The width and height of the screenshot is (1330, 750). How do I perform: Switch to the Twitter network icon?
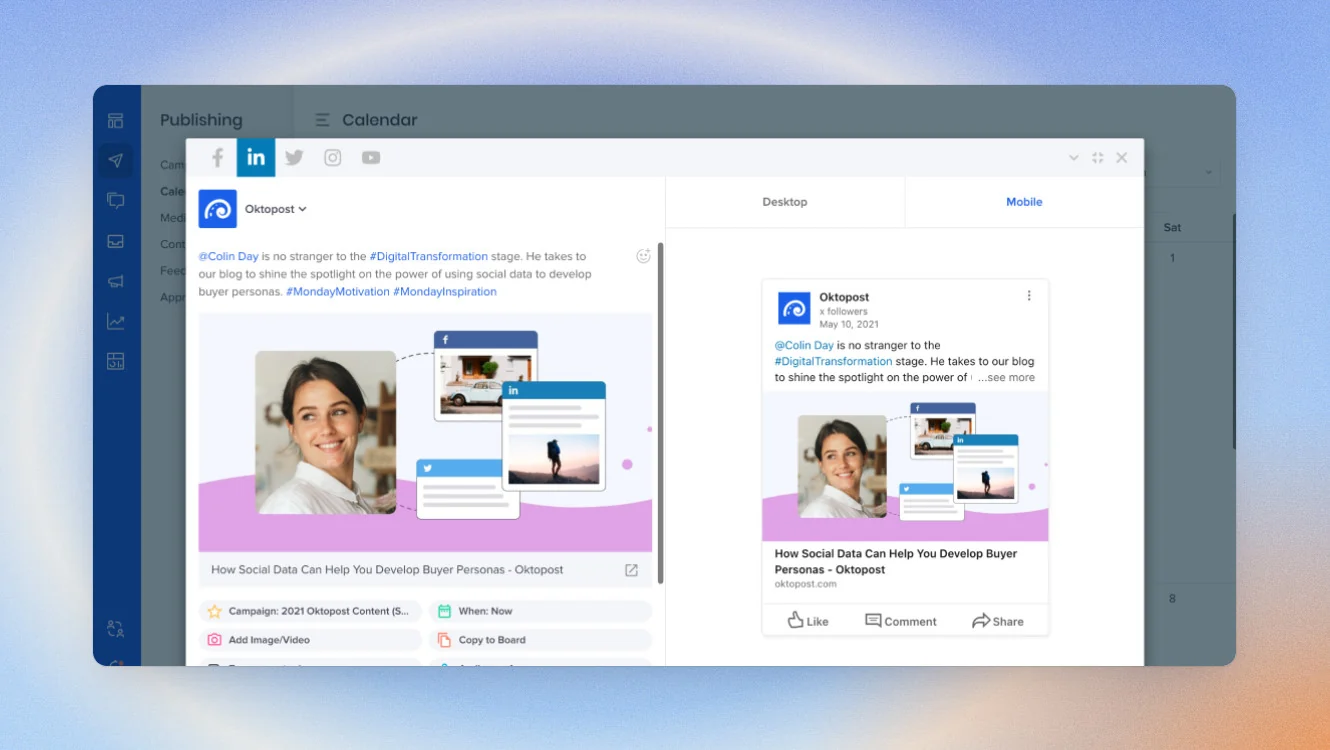point(294,158)
